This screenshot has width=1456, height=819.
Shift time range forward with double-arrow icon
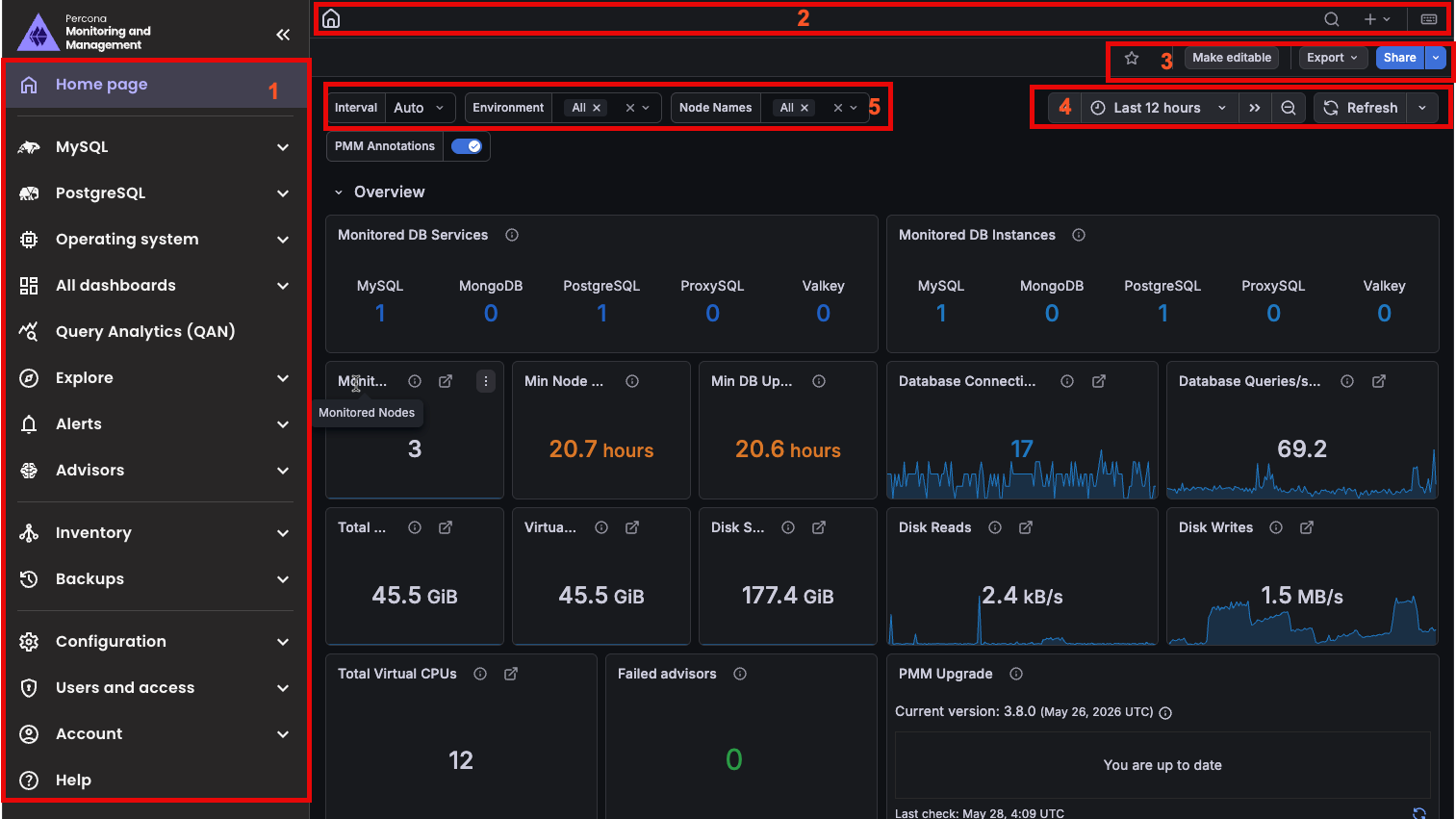[1255, 108]
